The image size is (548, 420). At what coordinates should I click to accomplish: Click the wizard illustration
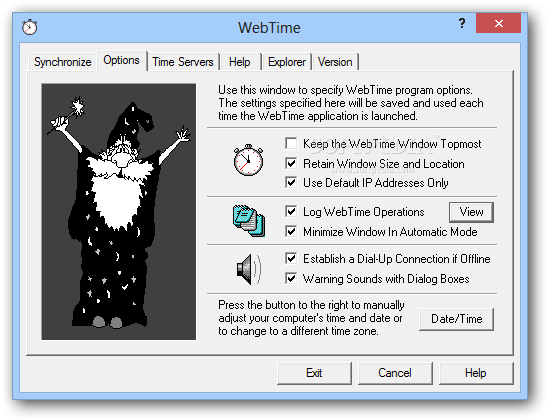[x=118, y=211]
